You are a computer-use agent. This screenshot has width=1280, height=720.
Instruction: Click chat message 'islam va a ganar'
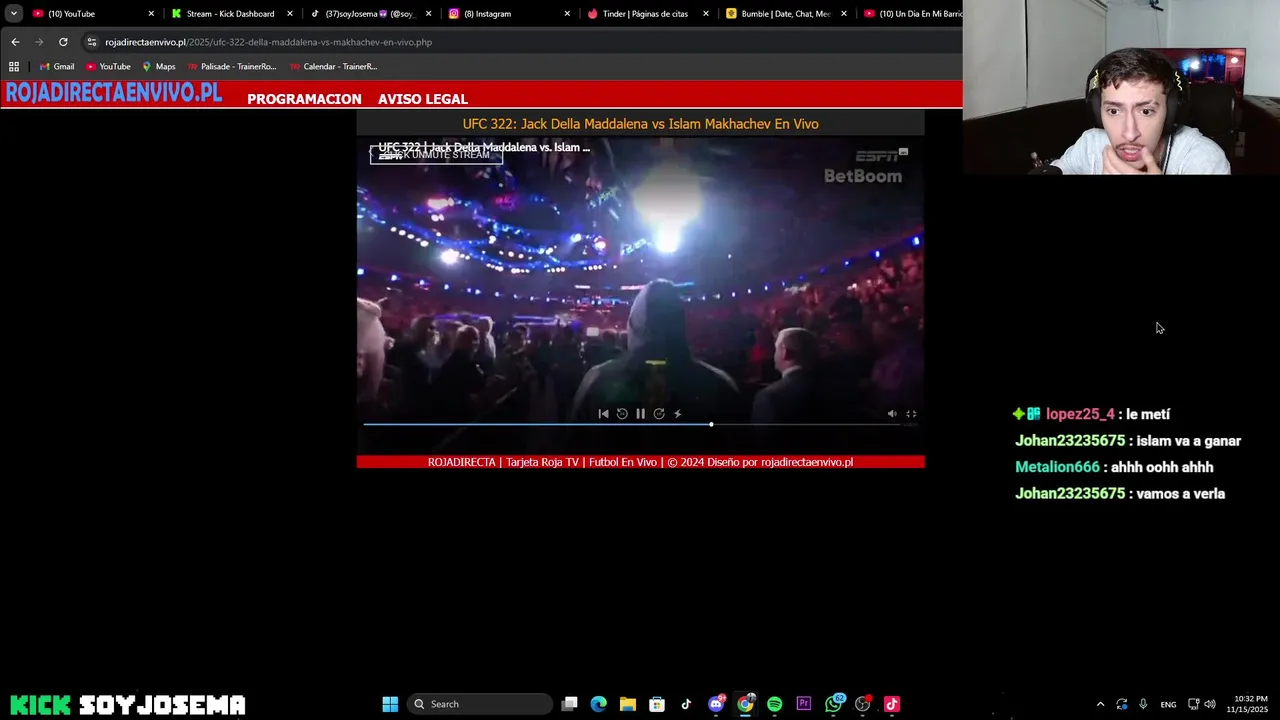pyautogui.click(x=1188, y=441)
